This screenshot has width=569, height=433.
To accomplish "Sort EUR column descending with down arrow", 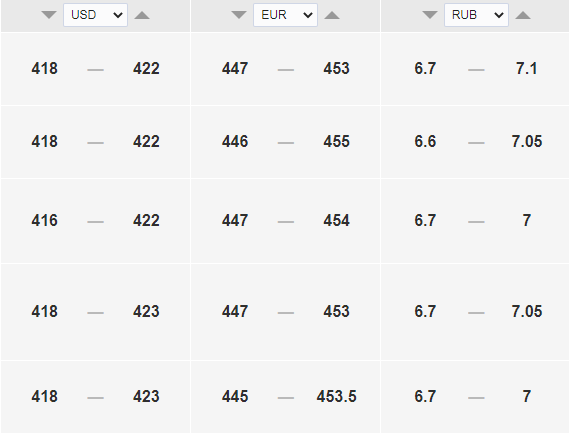I will click(x=239, y=15).
